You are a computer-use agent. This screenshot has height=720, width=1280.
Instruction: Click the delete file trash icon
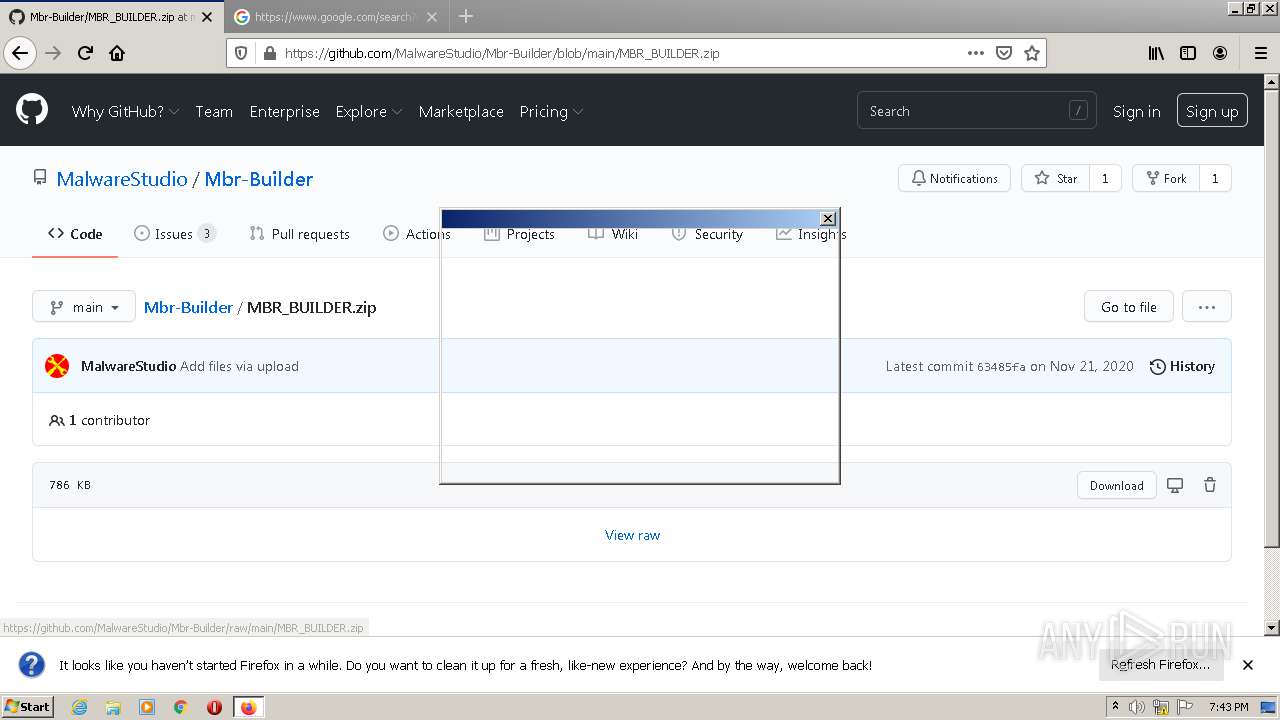pos(1210,485)
